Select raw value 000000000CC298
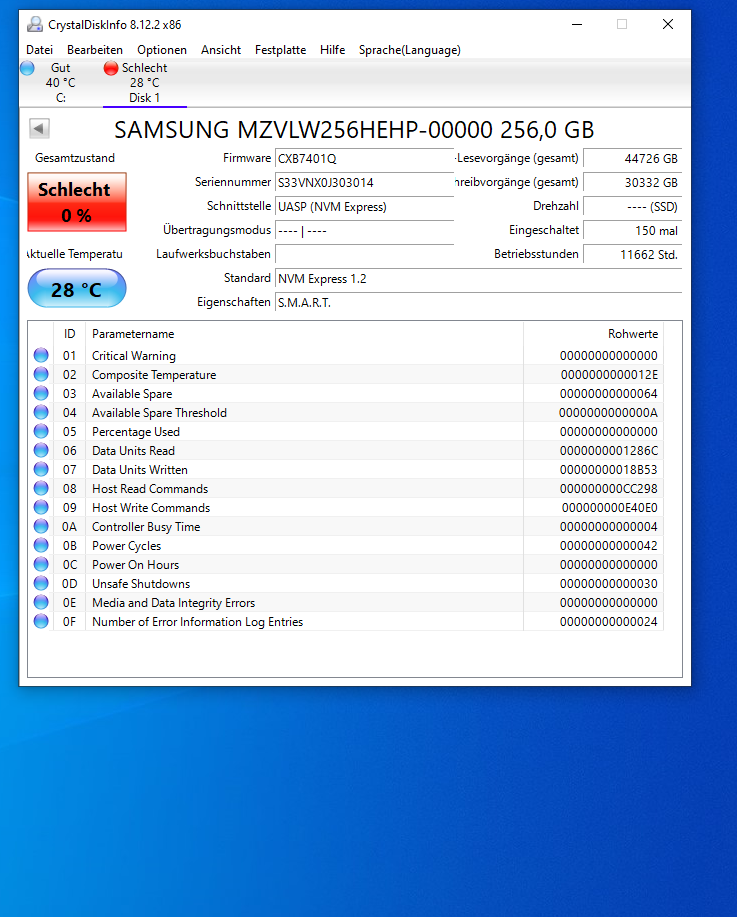The width and height of the screenshot is (737, 917). point(608,489)
